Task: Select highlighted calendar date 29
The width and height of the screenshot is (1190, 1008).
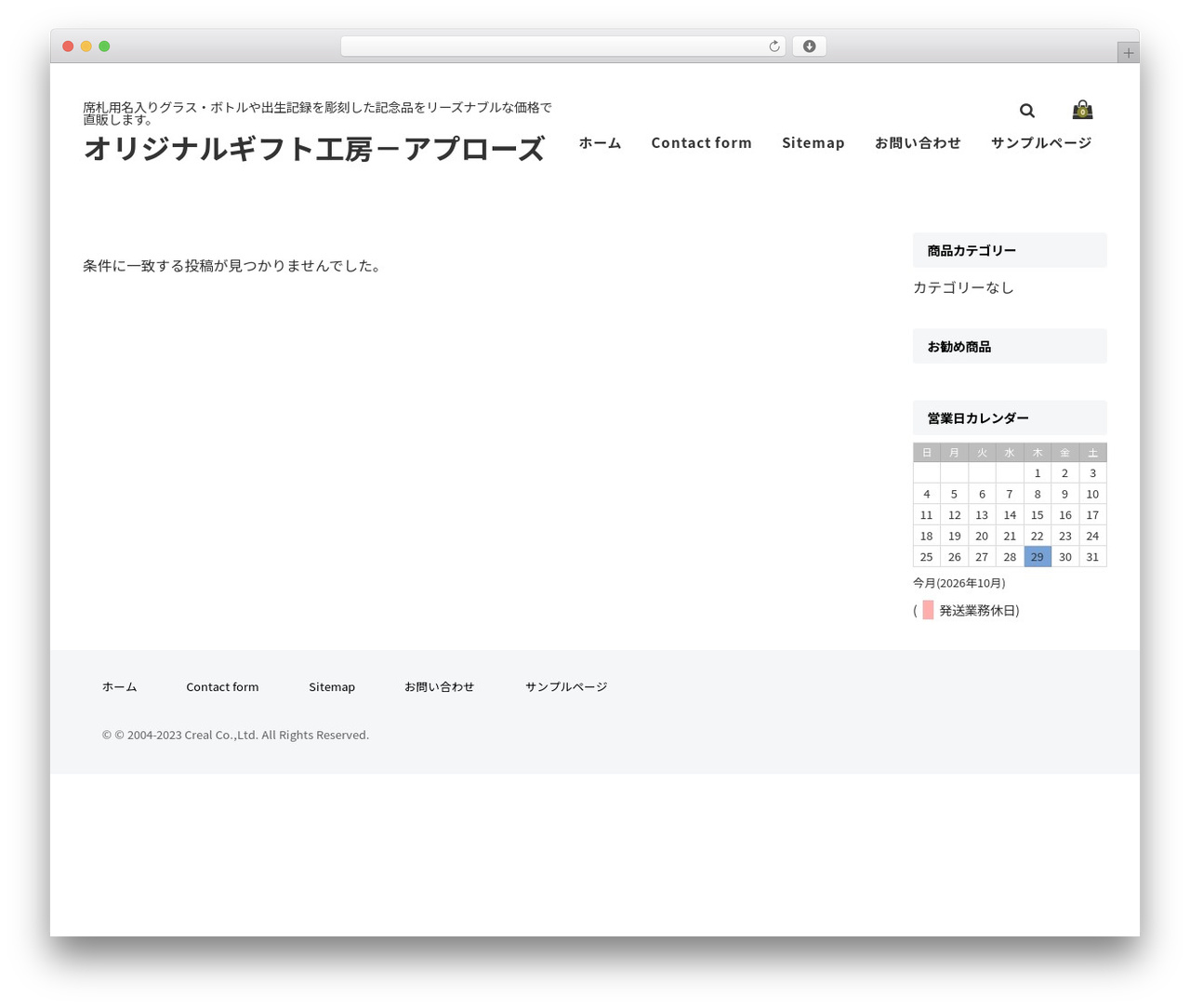Action: (1038, 557)
